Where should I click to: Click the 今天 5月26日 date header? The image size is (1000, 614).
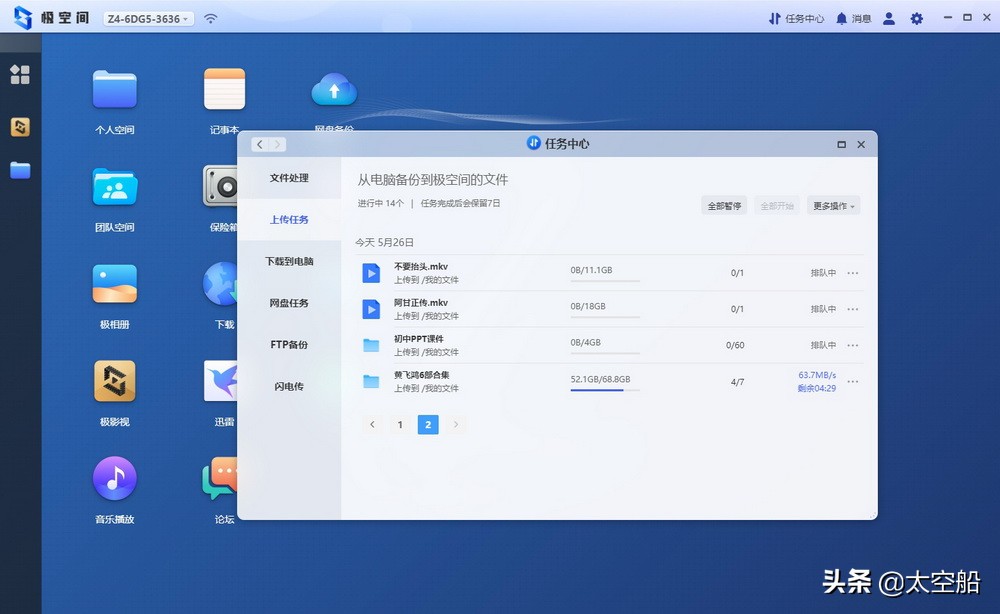click(385, 243)
